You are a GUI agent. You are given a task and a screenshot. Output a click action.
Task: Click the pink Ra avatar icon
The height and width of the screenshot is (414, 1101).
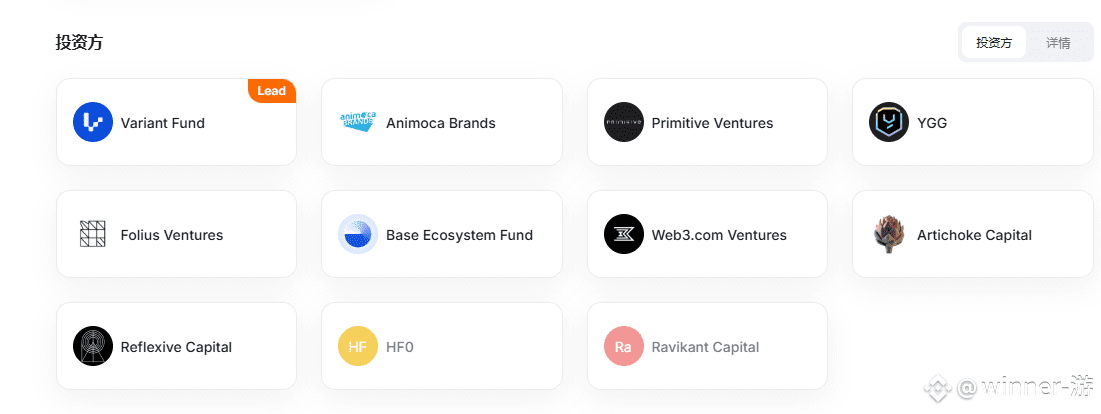tap(624, 346)
